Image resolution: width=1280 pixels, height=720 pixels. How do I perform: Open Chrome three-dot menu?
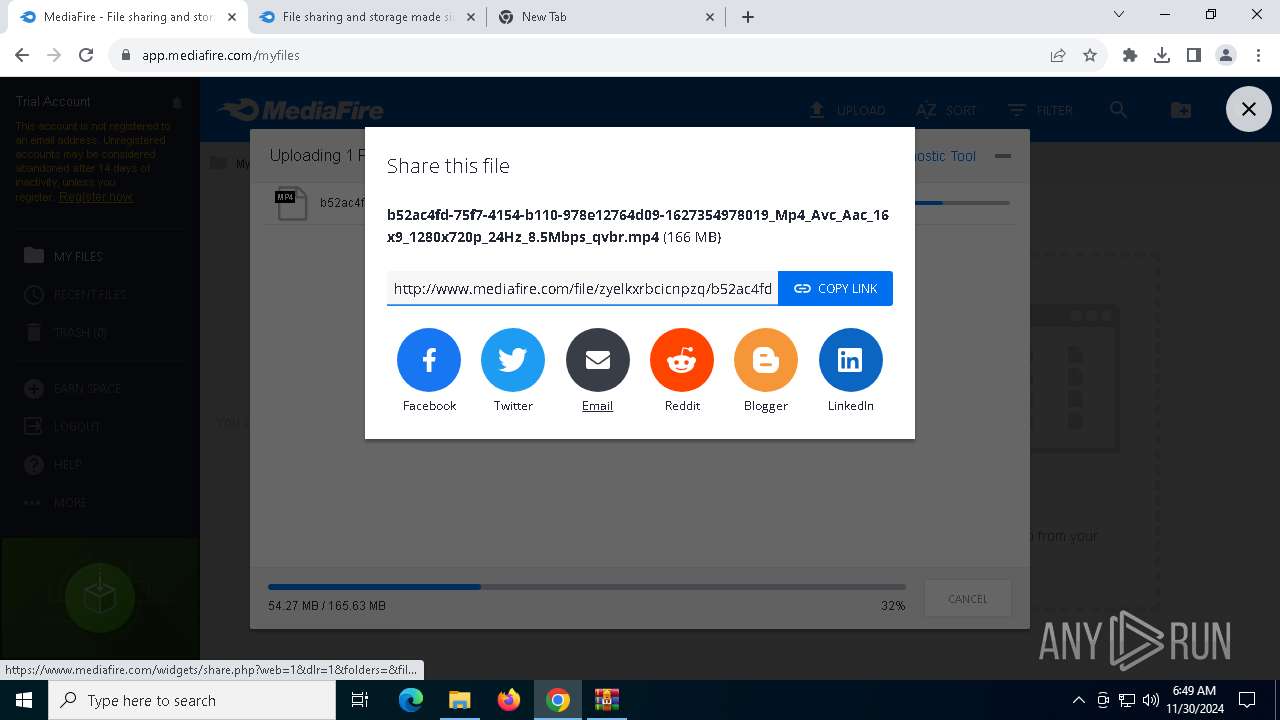coord(1258,55)
